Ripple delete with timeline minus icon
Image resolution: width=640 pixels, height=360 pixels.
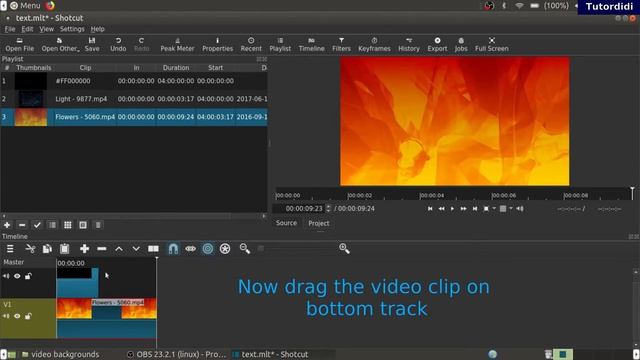(102, 249)
